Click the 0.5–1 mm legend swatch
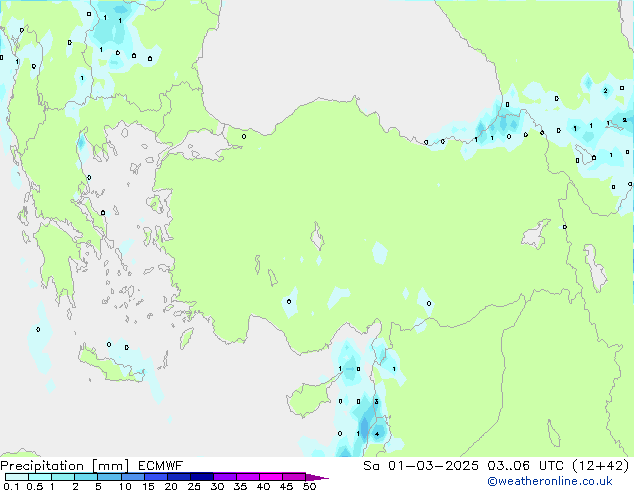This screenshot has width=634, height=490. [x=40, y=477]
